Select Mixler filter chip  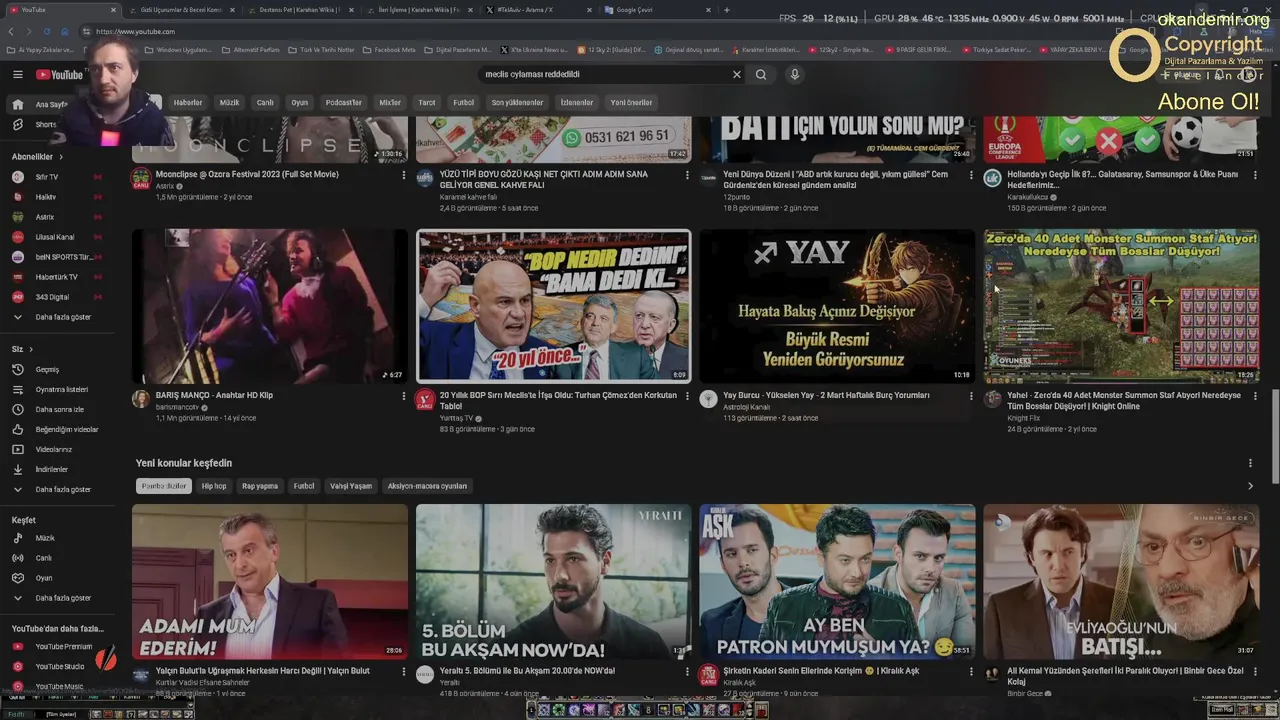tap(390, 102)
